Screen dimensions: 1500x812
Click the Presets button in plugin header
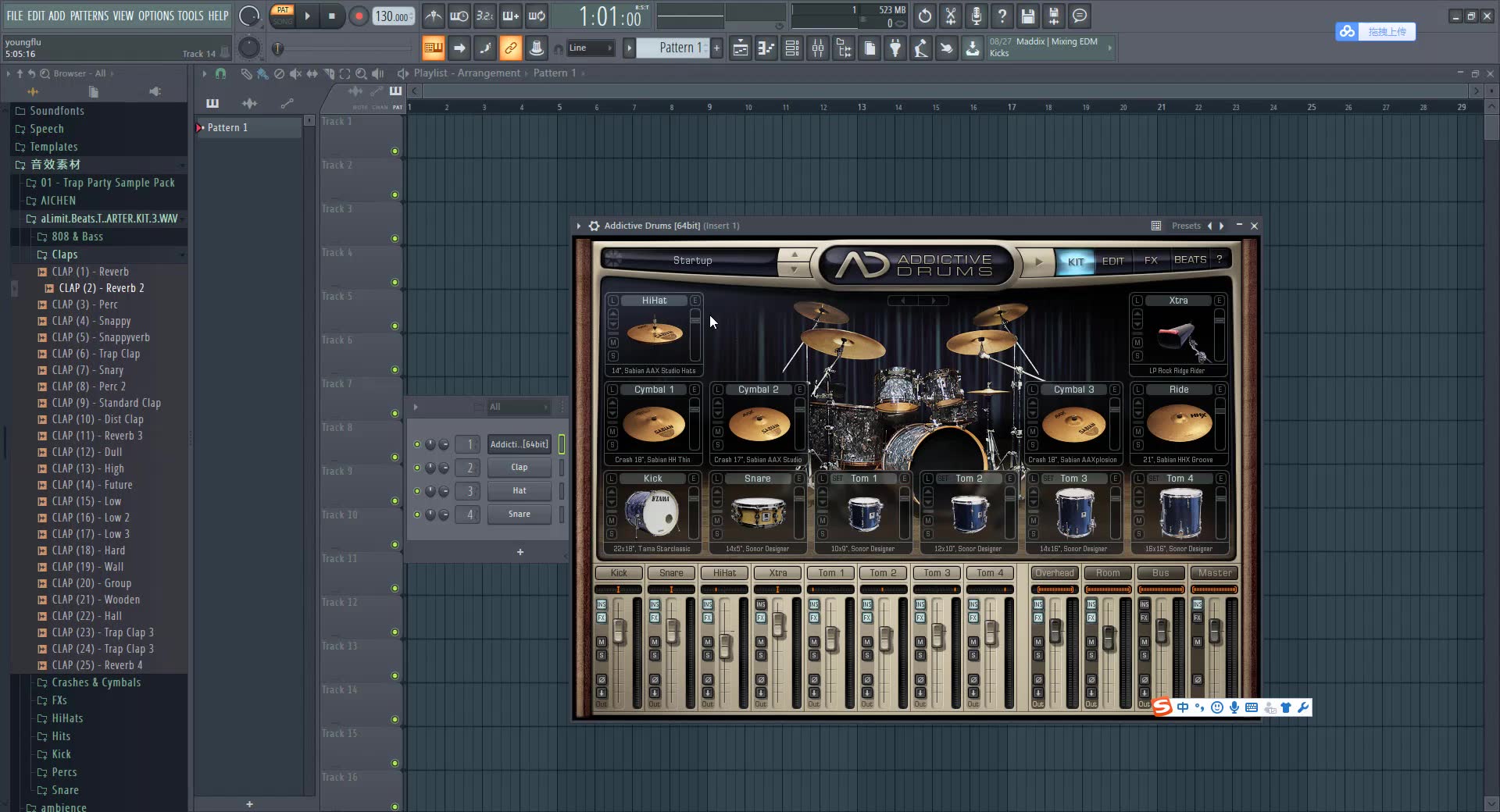1186,226
